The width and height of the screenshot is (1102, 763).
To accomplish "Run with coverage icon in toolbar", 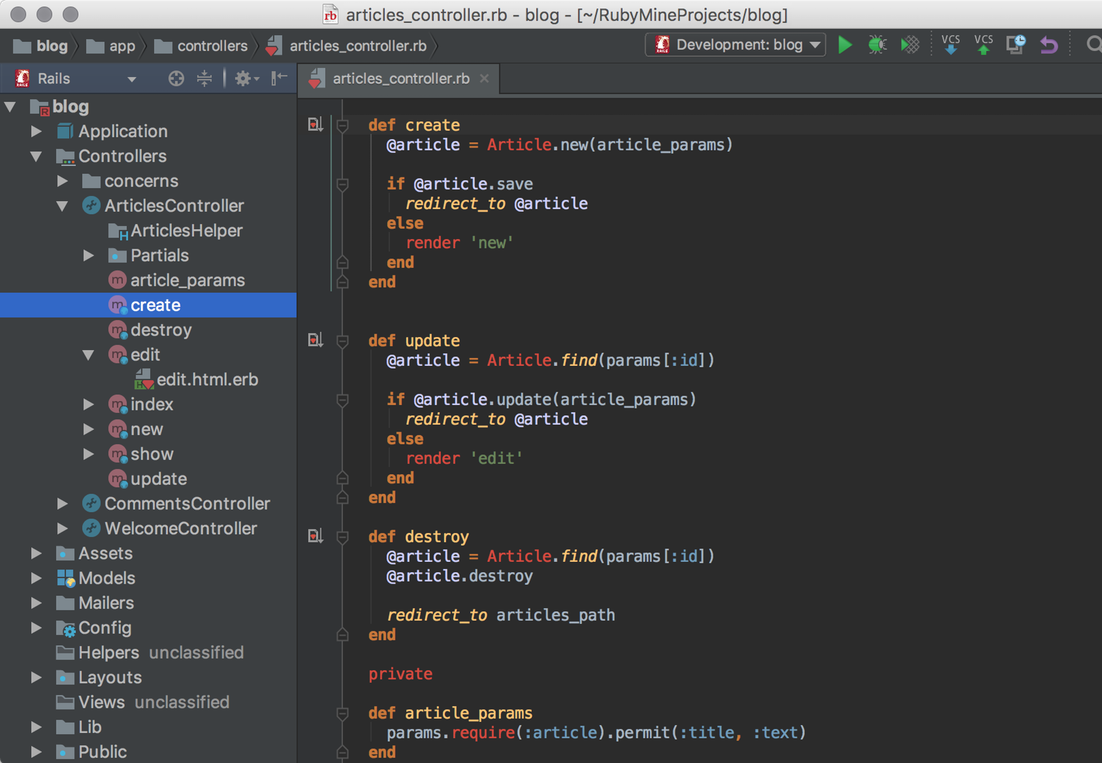I will click(910, 45).
